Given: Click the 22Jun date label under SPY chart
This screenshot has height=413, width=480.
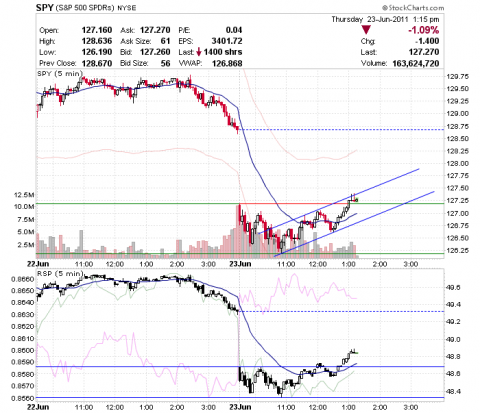Looking at the screenshot, I should pos(38,264).
